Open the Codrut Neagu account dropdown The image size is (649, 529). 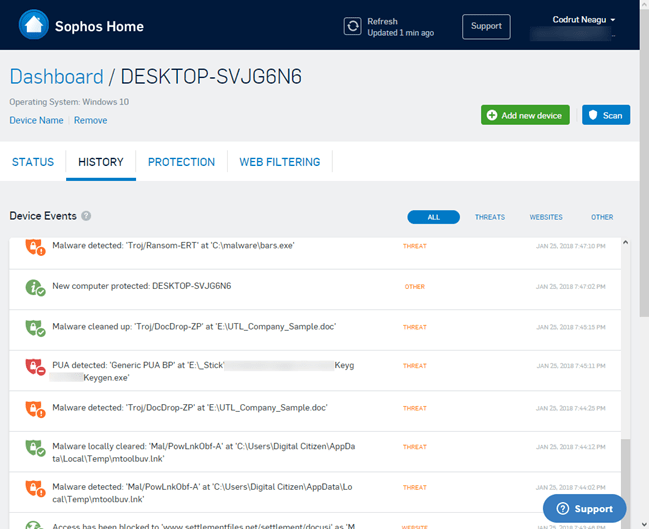pos(584,20)
